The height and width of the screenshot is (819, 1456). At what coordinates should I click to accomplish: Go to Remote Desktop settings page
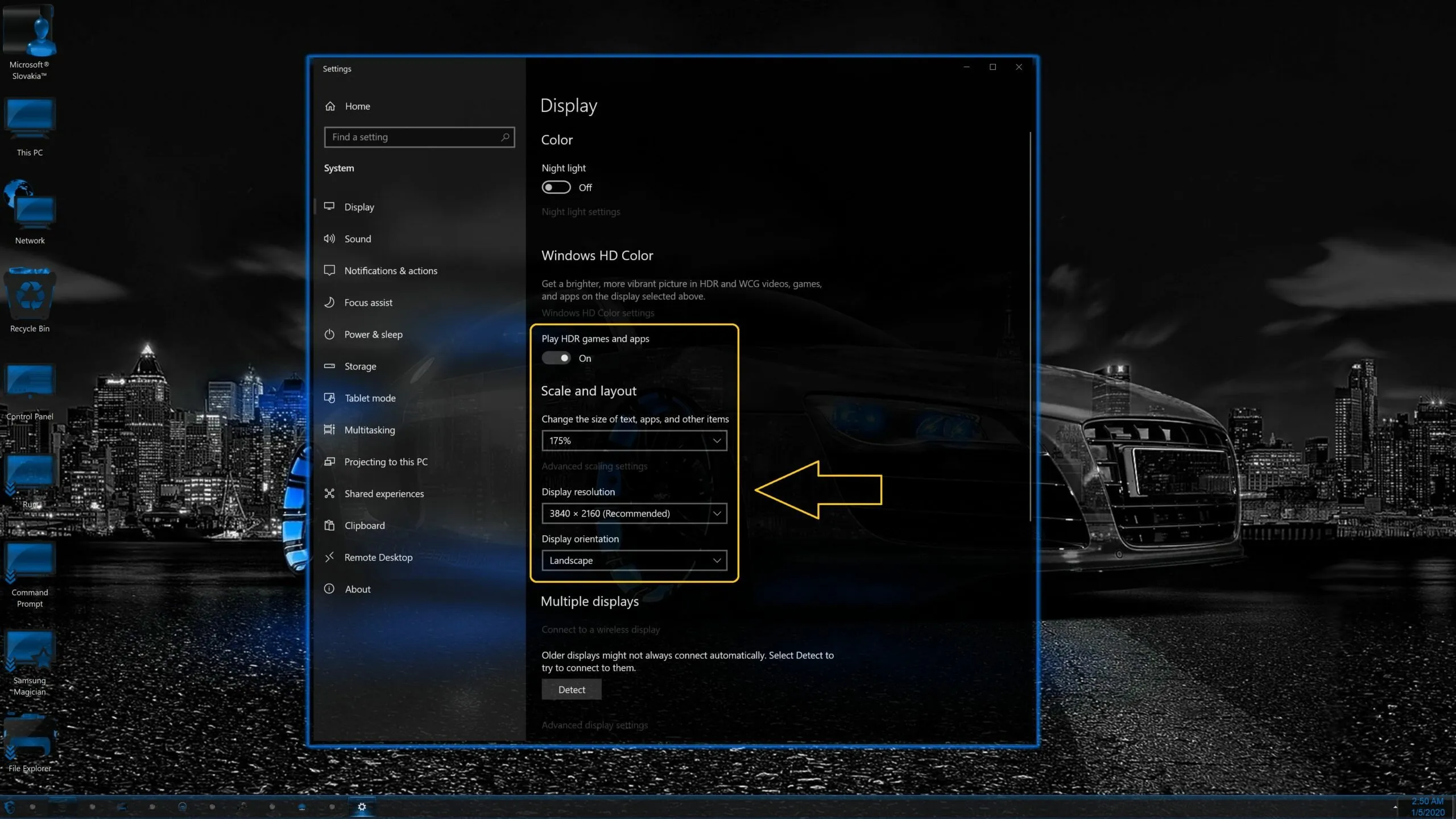[378, 557]
